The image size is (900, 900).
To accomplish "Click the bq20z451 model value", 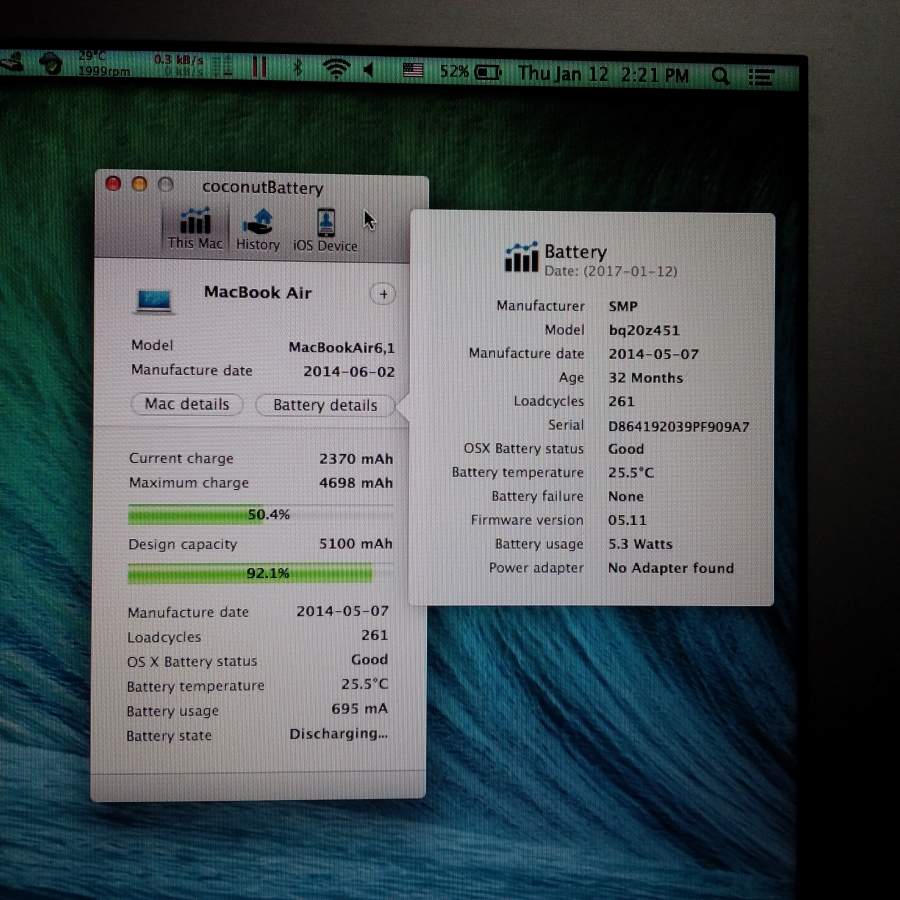I will click(x=644, y=331).
